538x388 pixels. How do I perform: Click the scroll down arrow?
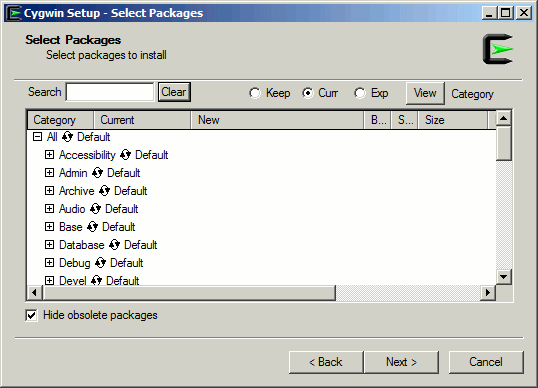pyautogui.click(x=504, y=277)
